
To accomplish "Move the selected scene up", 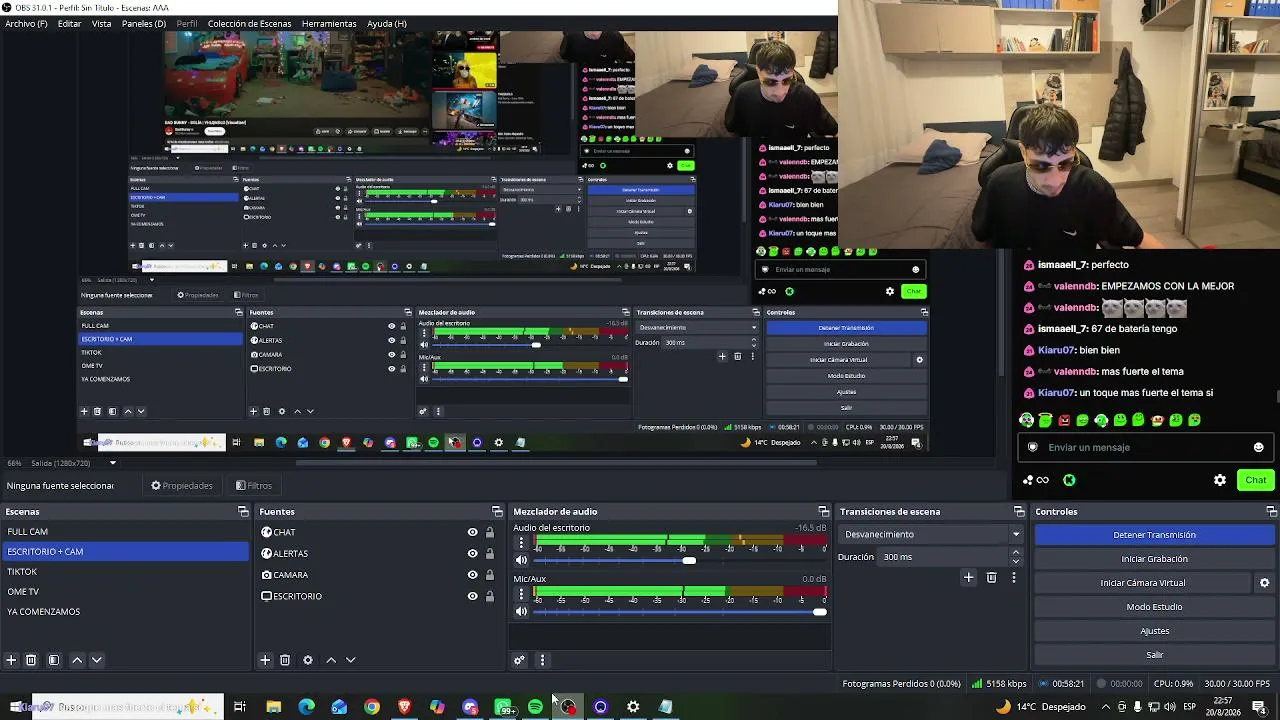I will coord(77,660).
